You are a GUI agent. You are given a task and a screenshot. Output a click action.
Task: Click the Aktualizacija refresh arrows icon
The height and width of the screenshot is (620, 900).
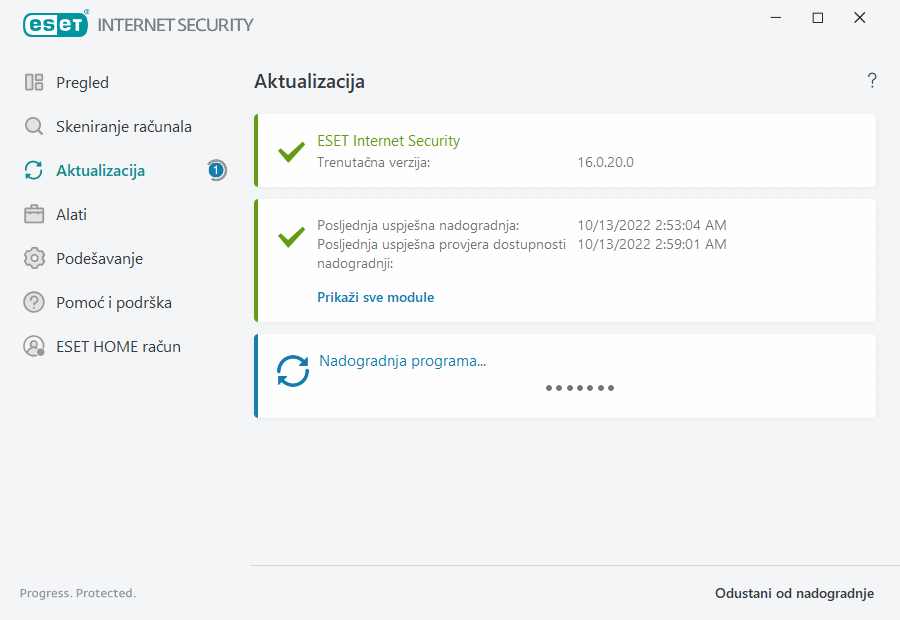[x=34, y=171]
